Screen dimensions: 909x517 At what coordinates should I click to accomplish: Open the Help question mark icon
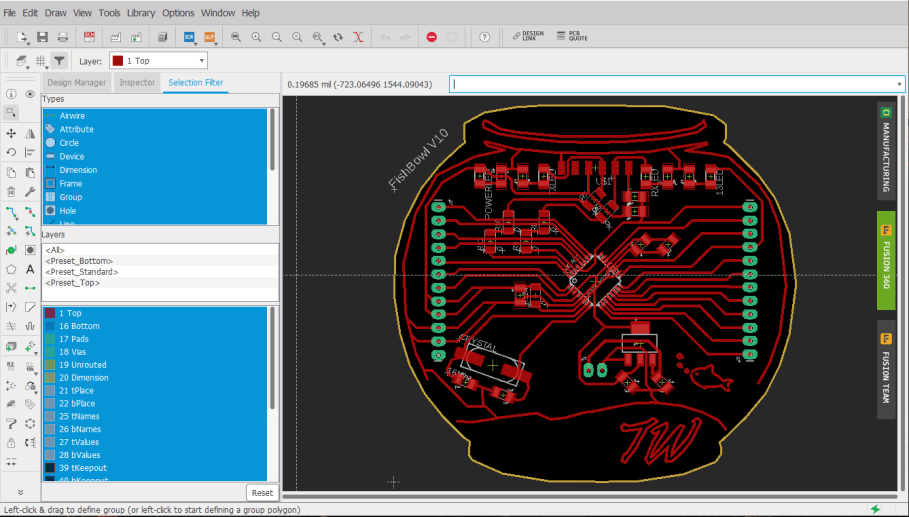pos(484,37)
